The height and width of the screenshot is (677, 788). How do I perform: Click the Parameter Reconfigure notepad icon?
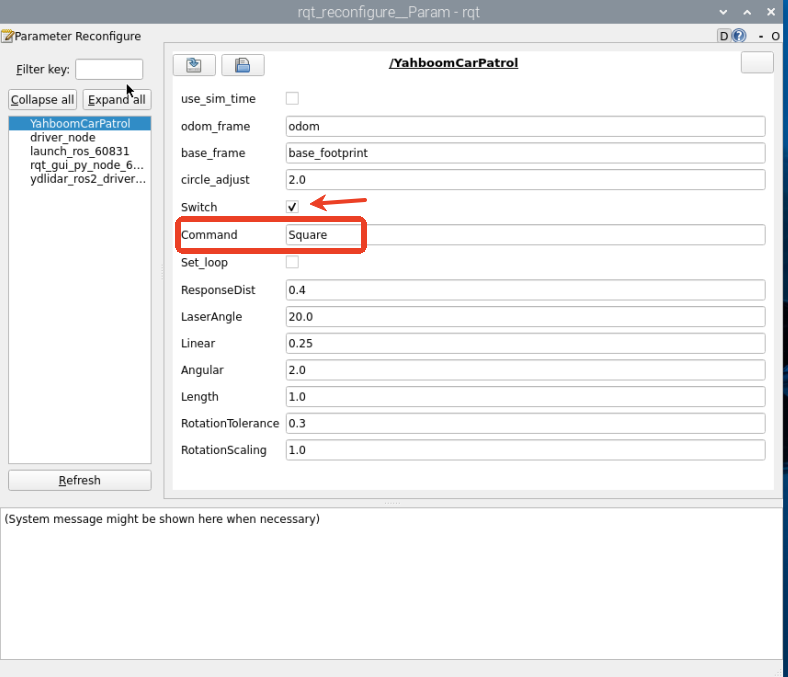point(7,36)
